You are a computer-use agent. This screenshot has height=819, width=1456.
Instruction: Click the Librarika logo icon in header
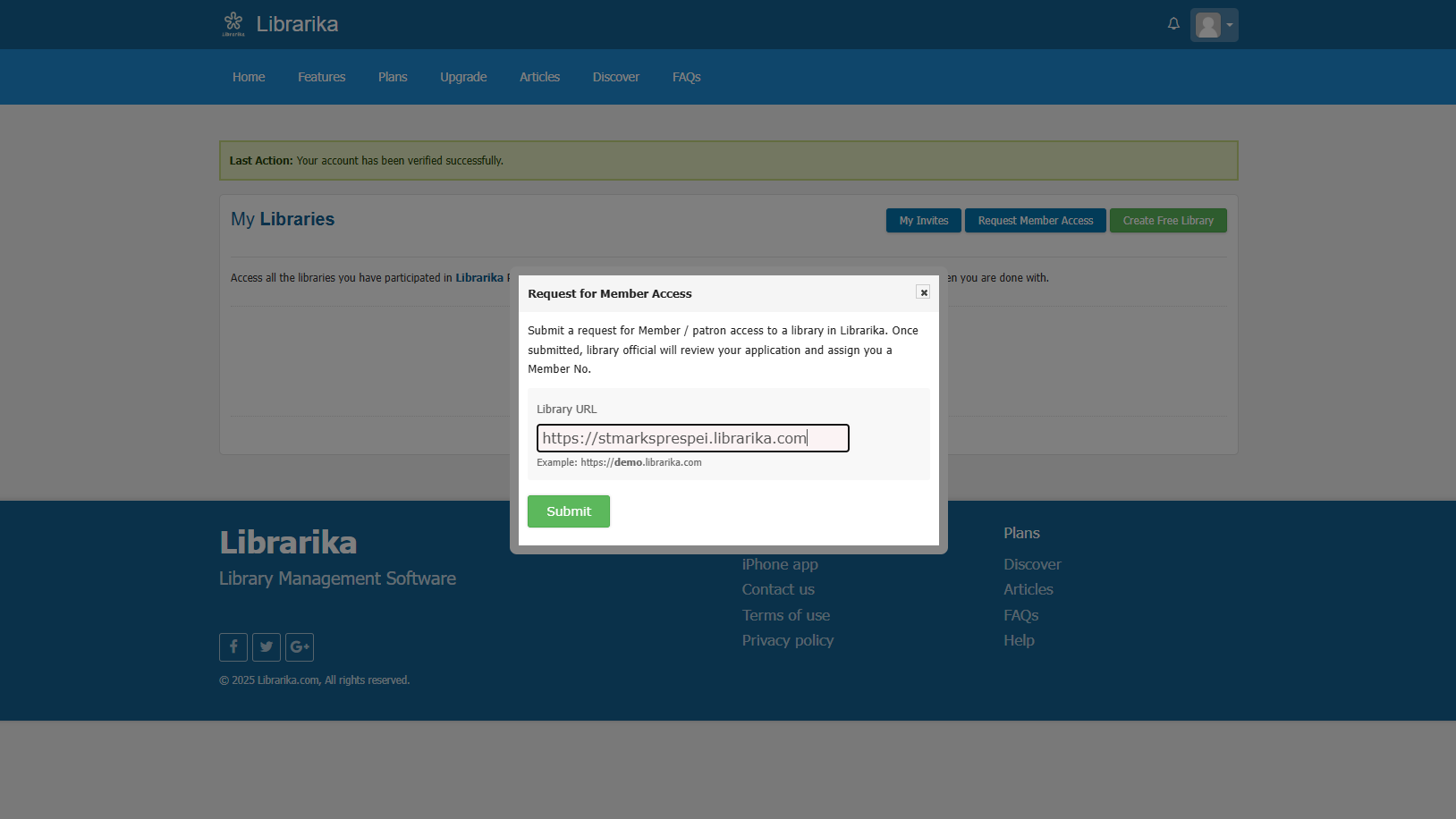233,23
